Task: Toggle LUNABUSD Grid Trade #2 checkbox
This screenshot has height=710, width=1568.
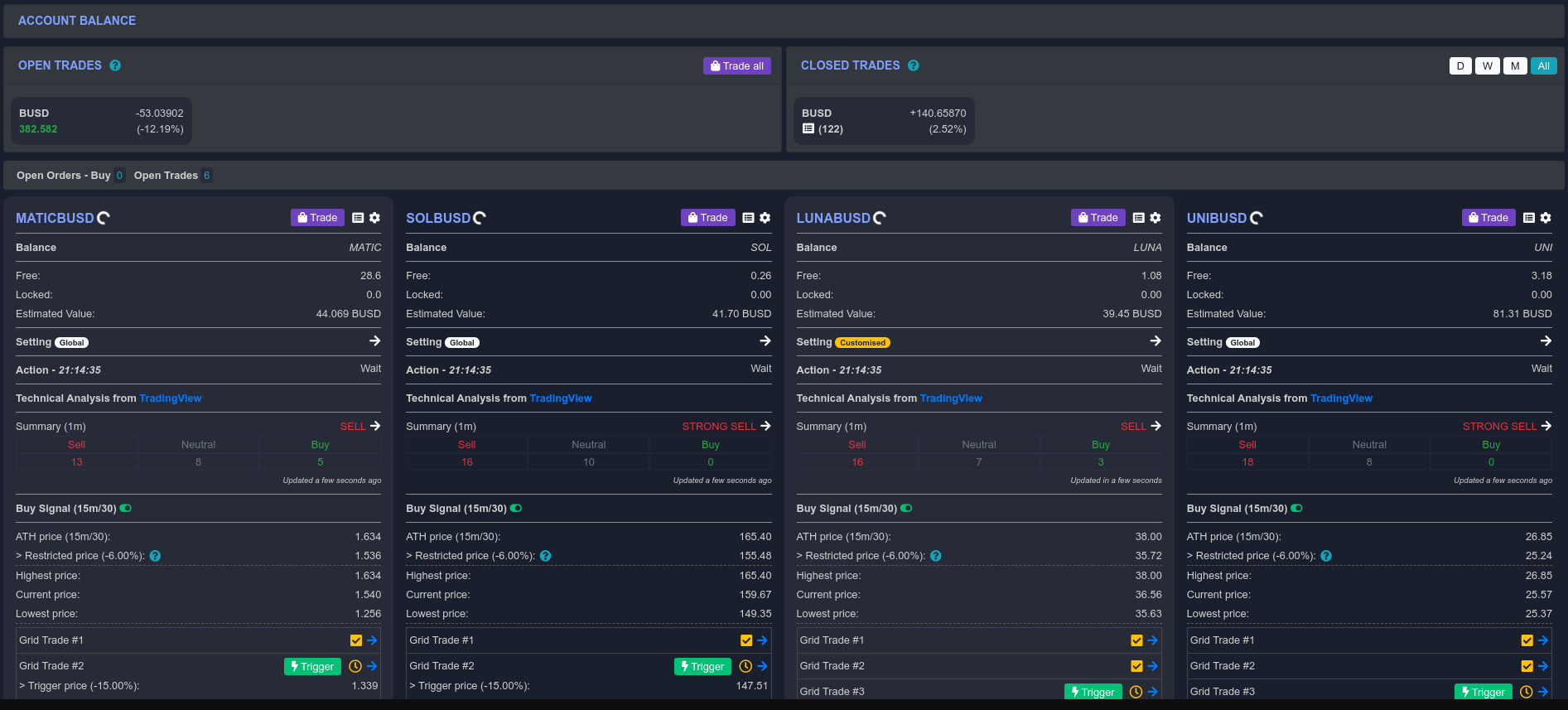Action: pyautogui.click(x=1136, y=666)
